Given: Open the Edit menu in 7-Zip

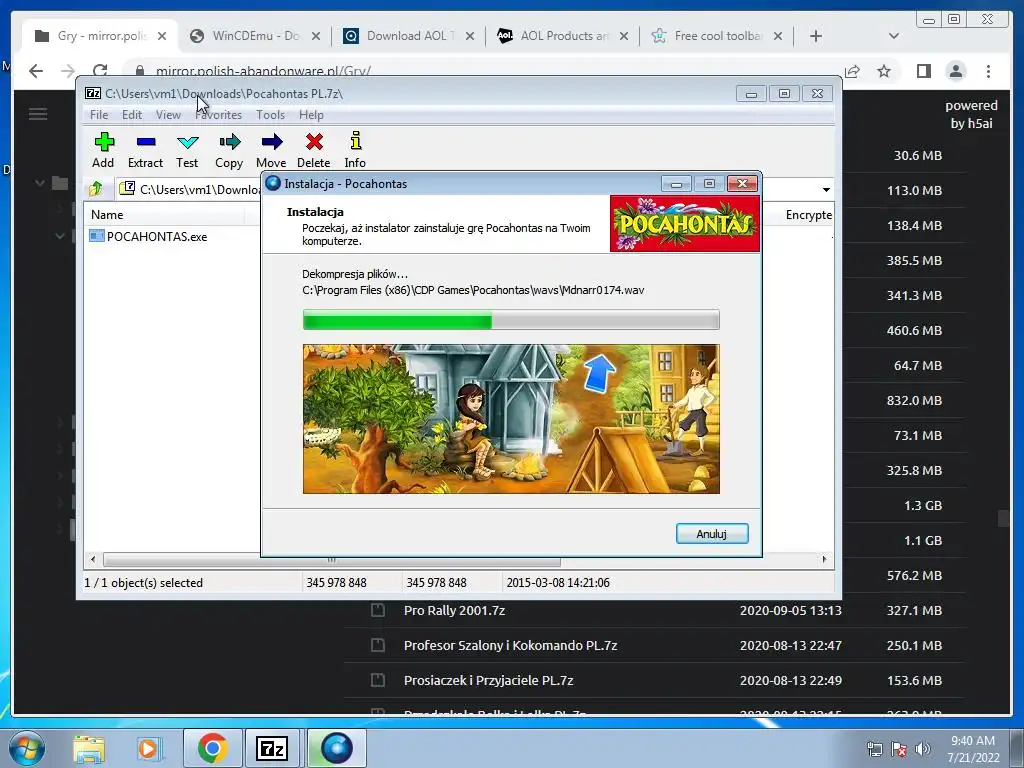Looking at the screenshot, I should point(132,115).
